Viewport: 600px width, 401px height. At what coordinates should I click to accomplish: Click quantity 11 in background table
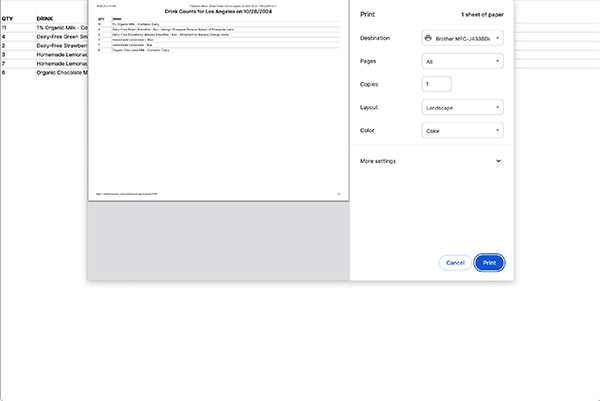(4, 28)
